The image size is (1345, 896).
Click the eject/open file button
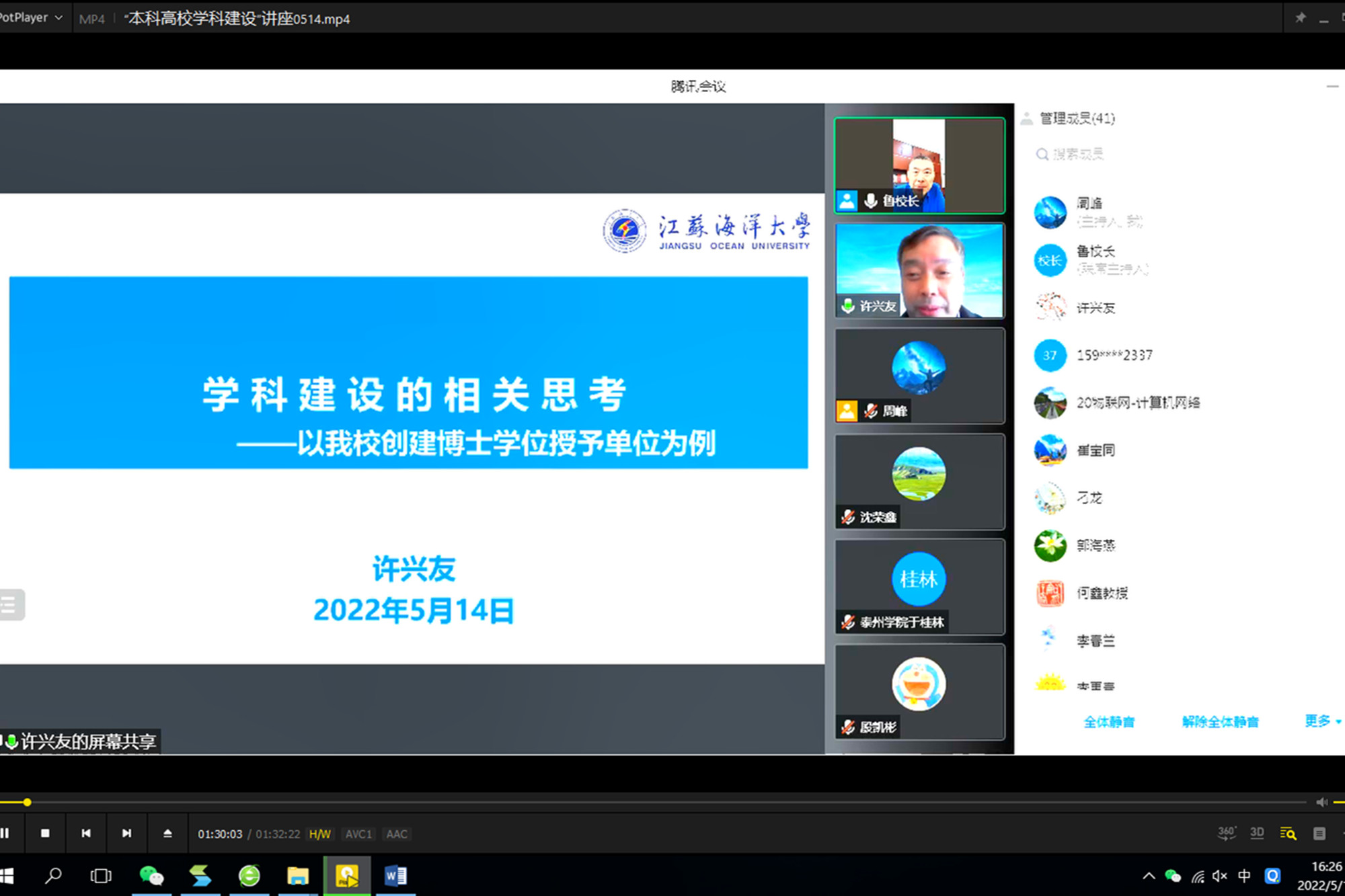[x=167, y=833]
